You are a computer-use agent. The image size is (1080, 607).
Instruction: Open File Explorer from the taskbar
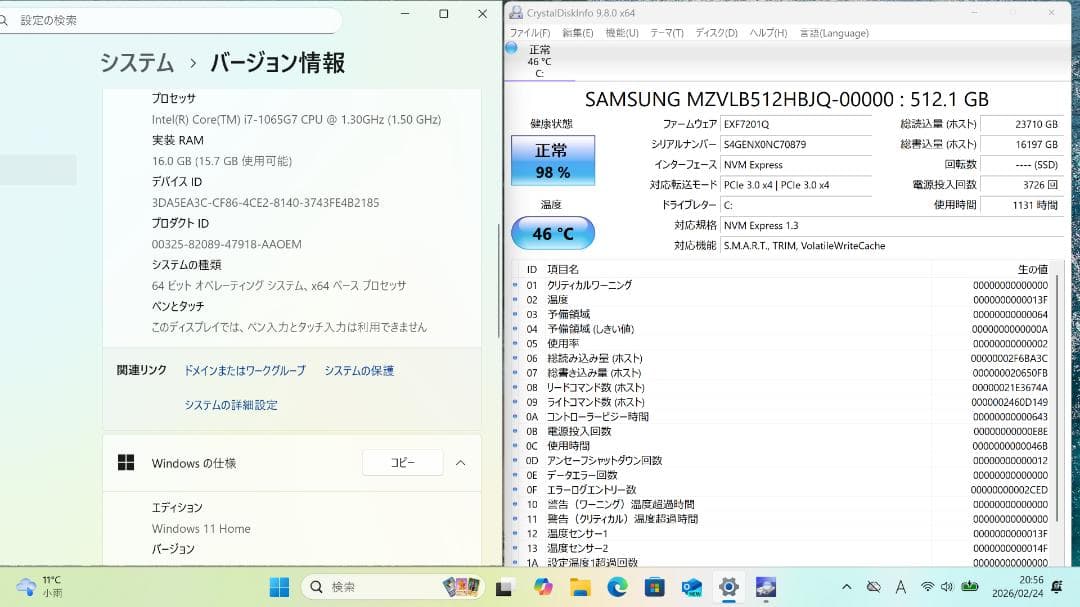pos(580,587)
